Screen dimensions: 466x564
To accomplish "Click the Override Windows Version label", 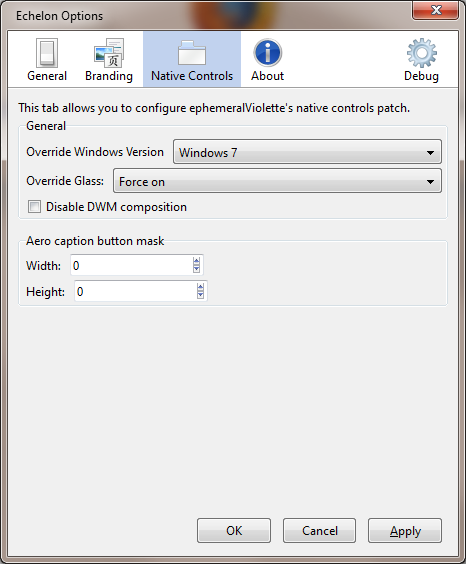I will [95, 152].
